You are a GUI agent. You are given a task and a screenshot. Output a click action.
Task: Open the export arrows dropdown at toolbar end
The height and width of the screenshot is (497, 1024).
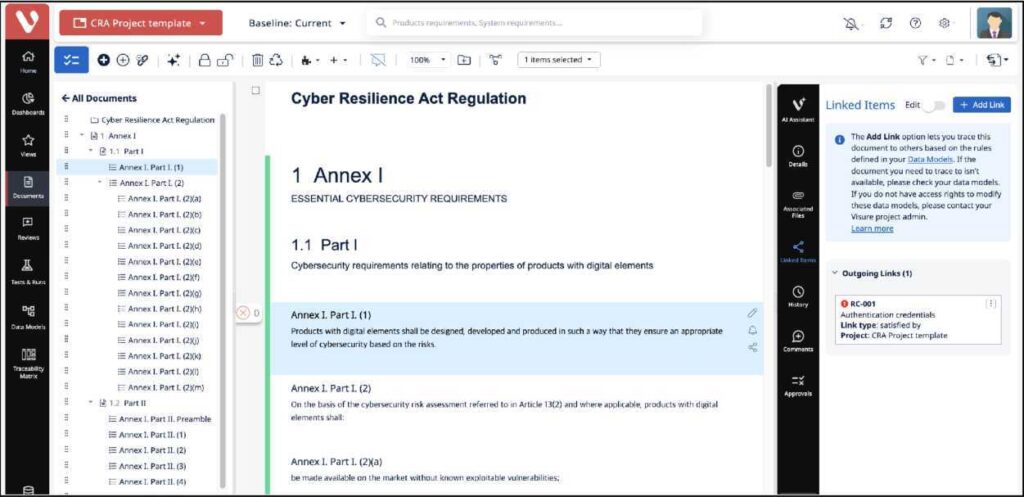[997, 60]
